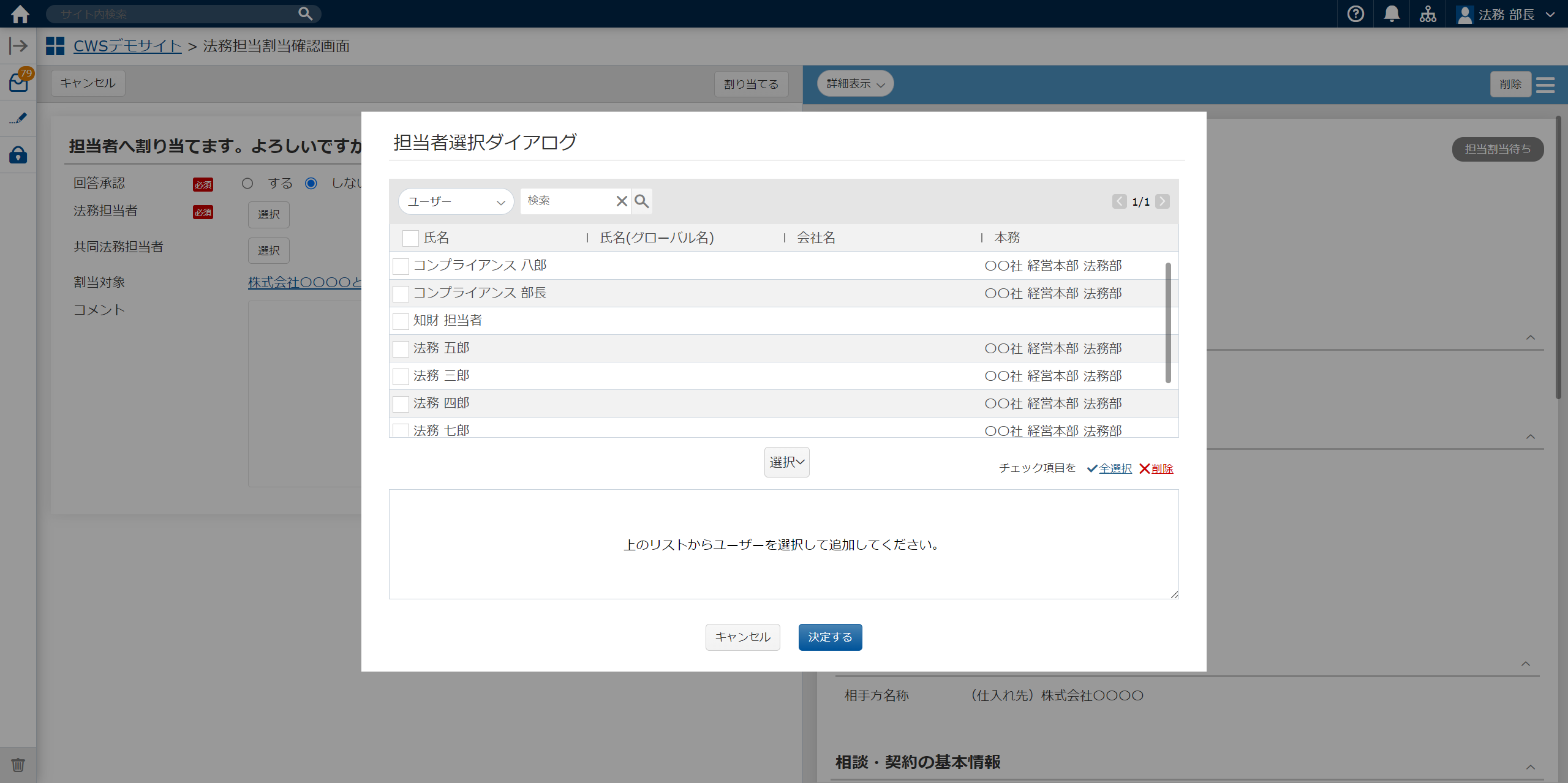The image size is (1568, 783).
Task: Click the dialog list vertical scrollbar
Action: click(x=1168, y=323)
